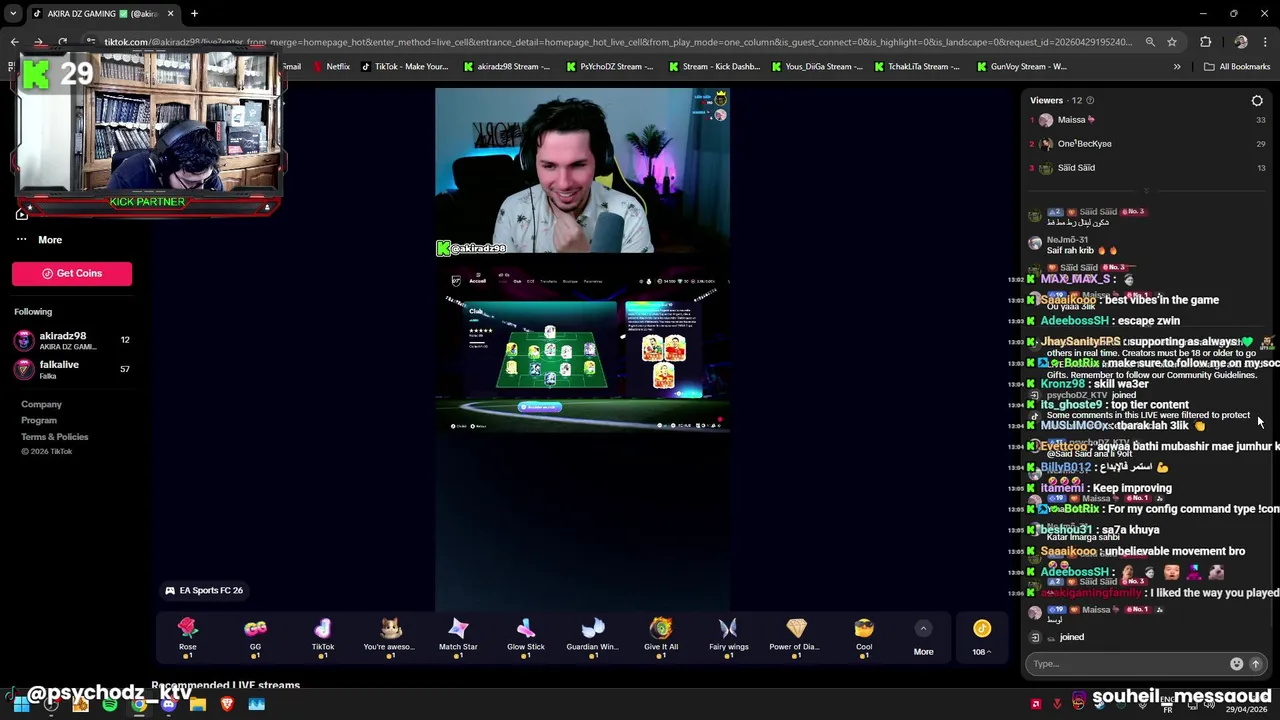Image resolution: width=1280 pixels, height=720 pixels.
Task: Click the live stream video
Action: [x=582, y=348]
